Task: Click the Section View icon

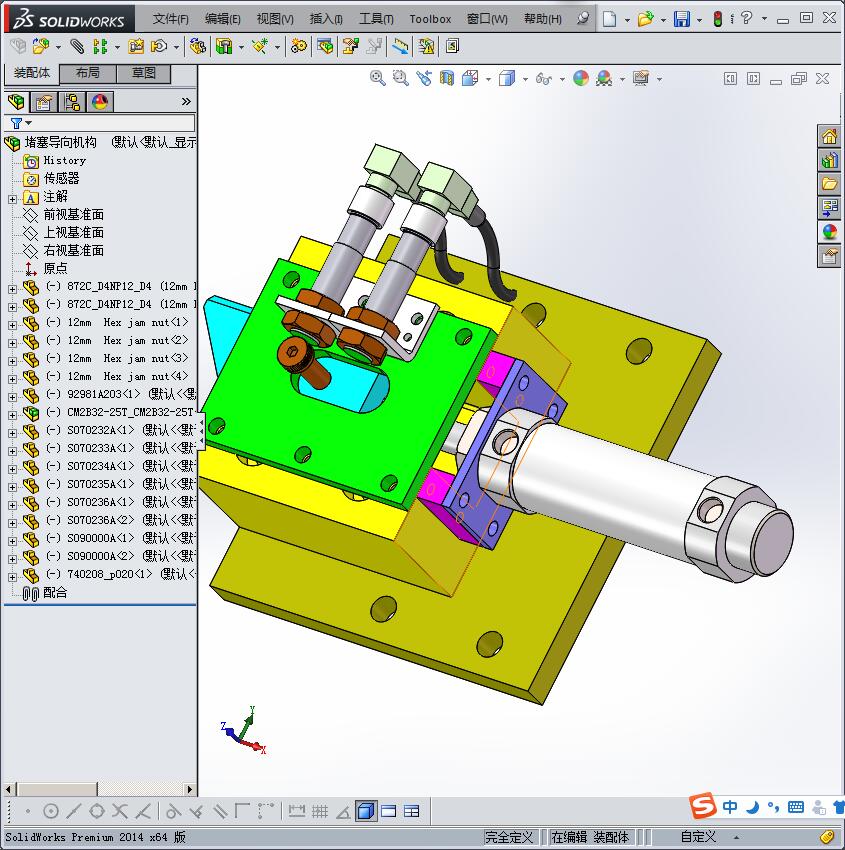Action: [447, 79]
